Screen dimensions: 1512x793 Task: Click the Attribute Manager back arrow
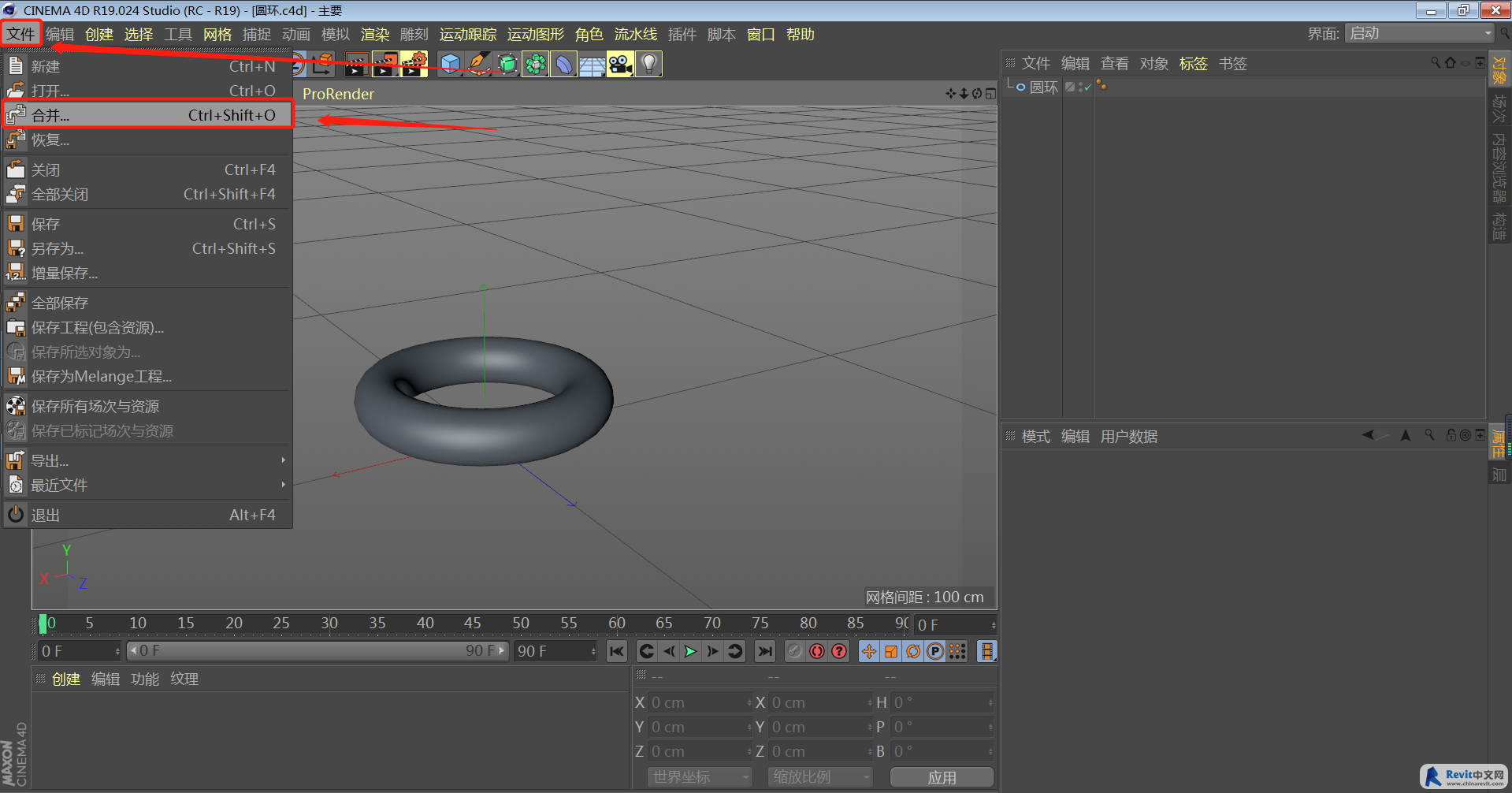[x=1368, y=435]
